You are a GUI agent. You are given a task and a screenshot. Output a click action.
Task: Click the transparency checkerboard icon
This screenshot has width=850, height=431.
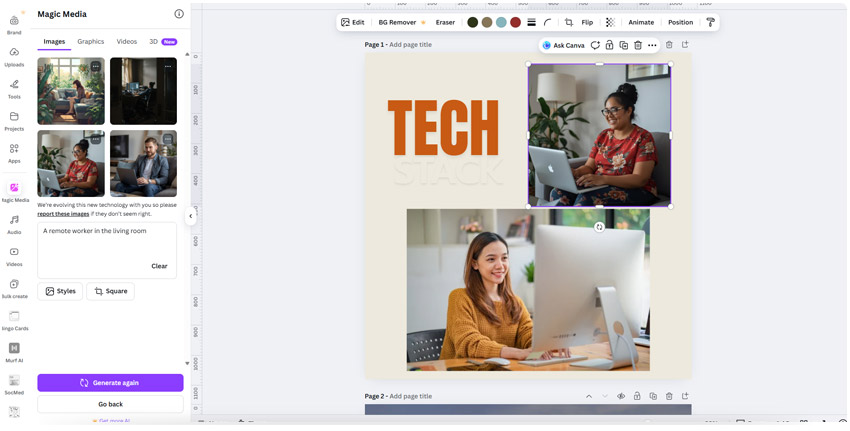coord(609,22)
